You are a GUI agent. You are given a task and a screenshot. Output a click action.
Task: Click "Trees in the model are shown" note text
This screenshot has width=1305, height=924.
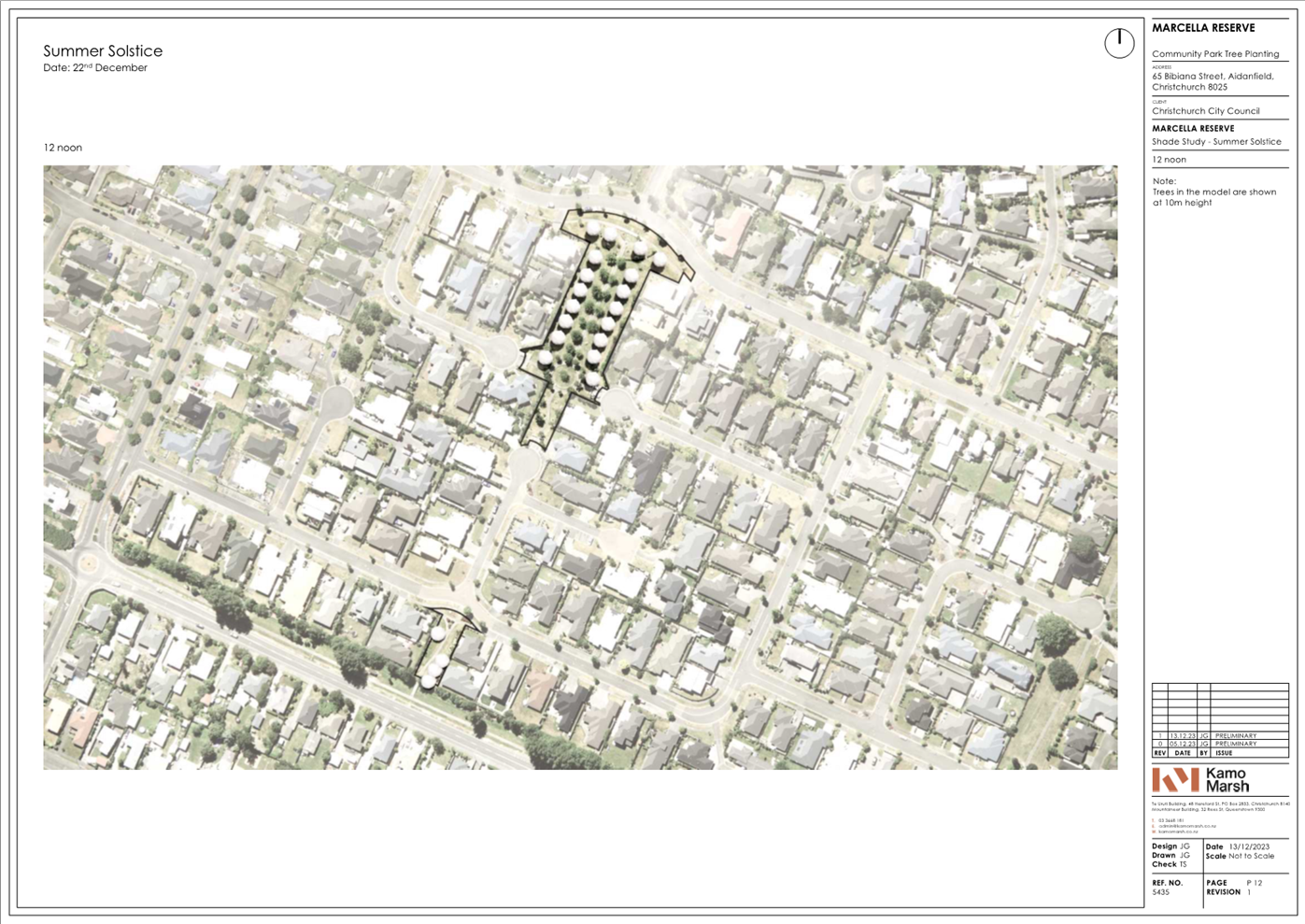(1213, 192)
